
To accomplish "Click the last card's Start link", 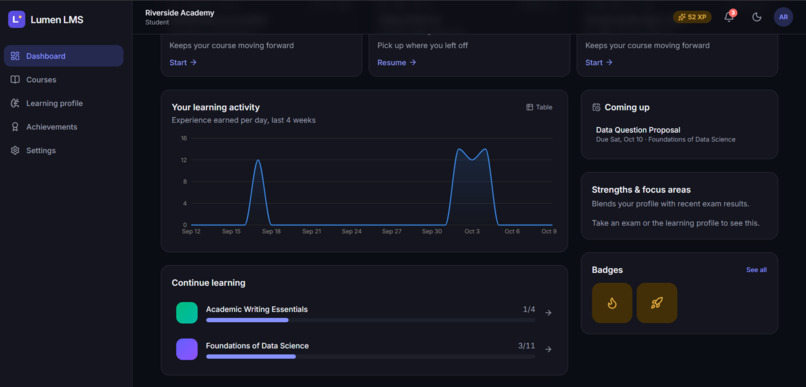I will click(599, 62).
